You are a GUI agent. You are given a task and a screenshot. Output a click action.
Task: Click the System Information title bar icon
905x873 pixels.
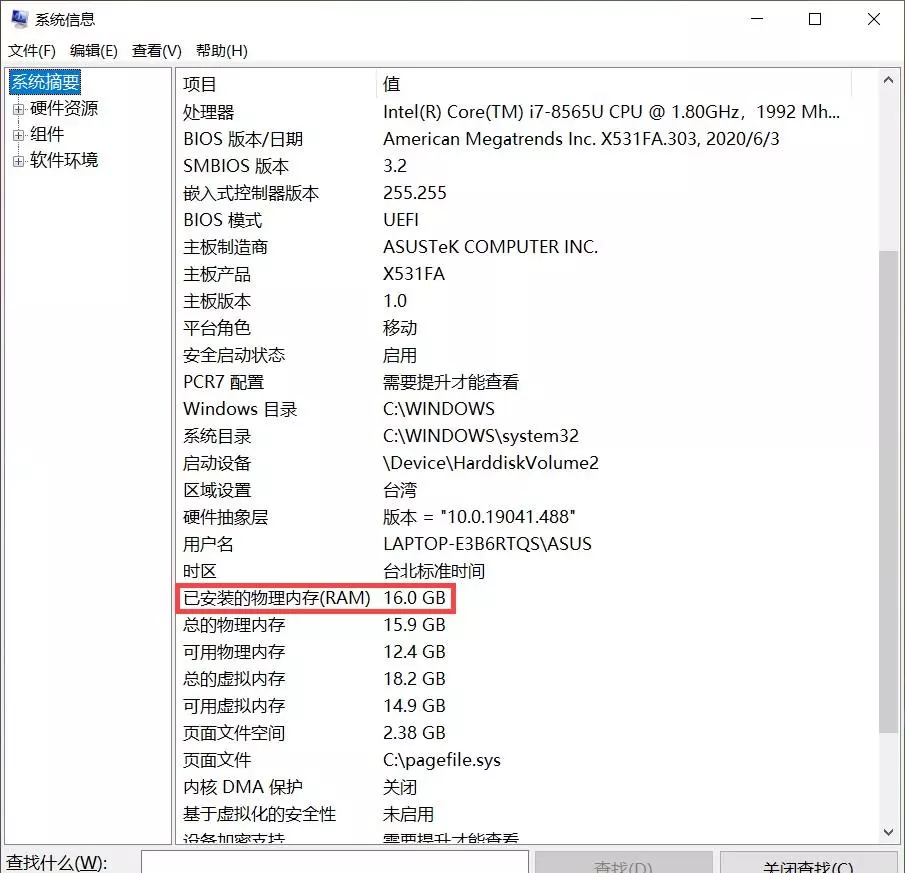coord(19,19)
